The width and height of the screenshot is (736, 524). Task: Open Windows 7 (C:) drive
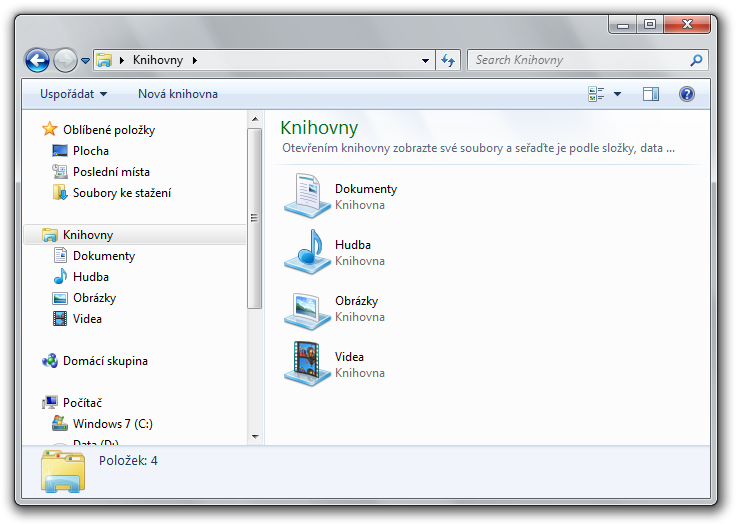tap(113, 424)
